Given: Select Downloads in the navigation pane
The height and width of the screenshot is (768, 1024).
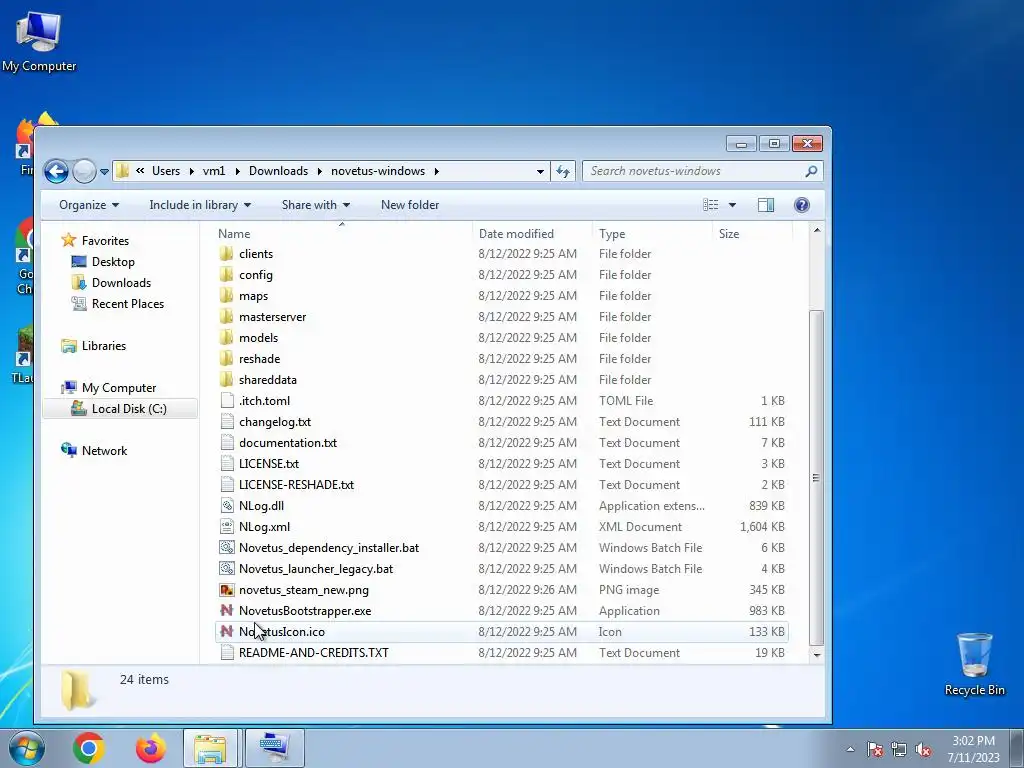Looking at the screenshot, I should click(121, 283).
